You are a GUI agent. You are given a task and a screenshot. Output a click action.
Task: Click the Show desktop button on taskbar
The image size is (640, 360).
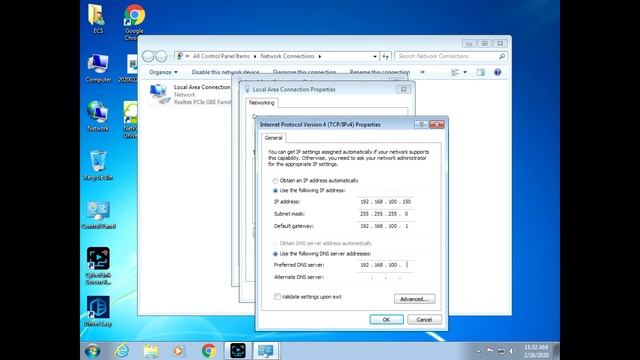tap(556, 351)
